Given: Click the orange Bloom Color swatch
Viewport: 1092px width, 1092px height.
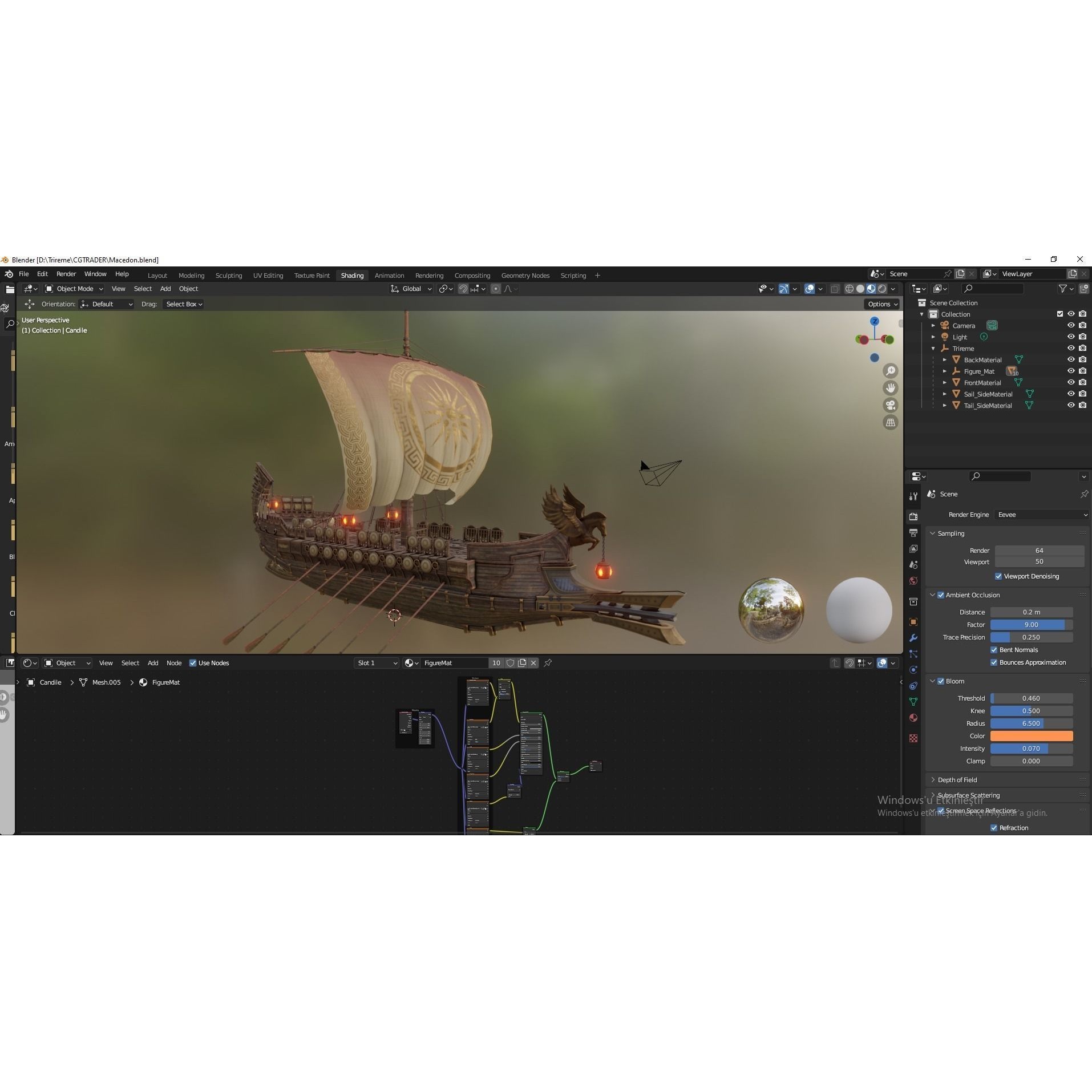Looking at the screenshot, I should click(1032, 736).
